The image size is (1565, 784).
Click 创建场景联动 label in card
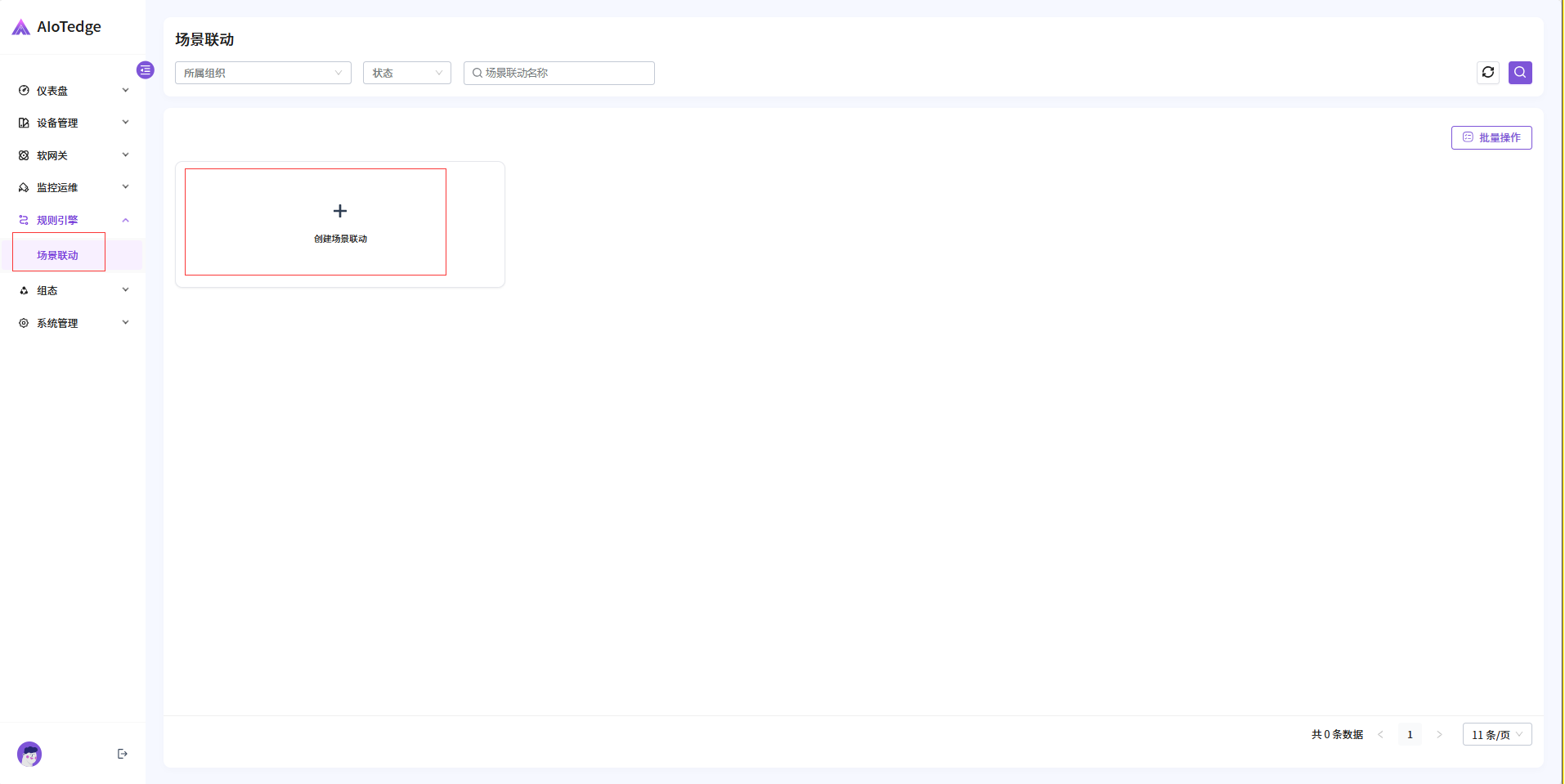[x=340, y=239]
